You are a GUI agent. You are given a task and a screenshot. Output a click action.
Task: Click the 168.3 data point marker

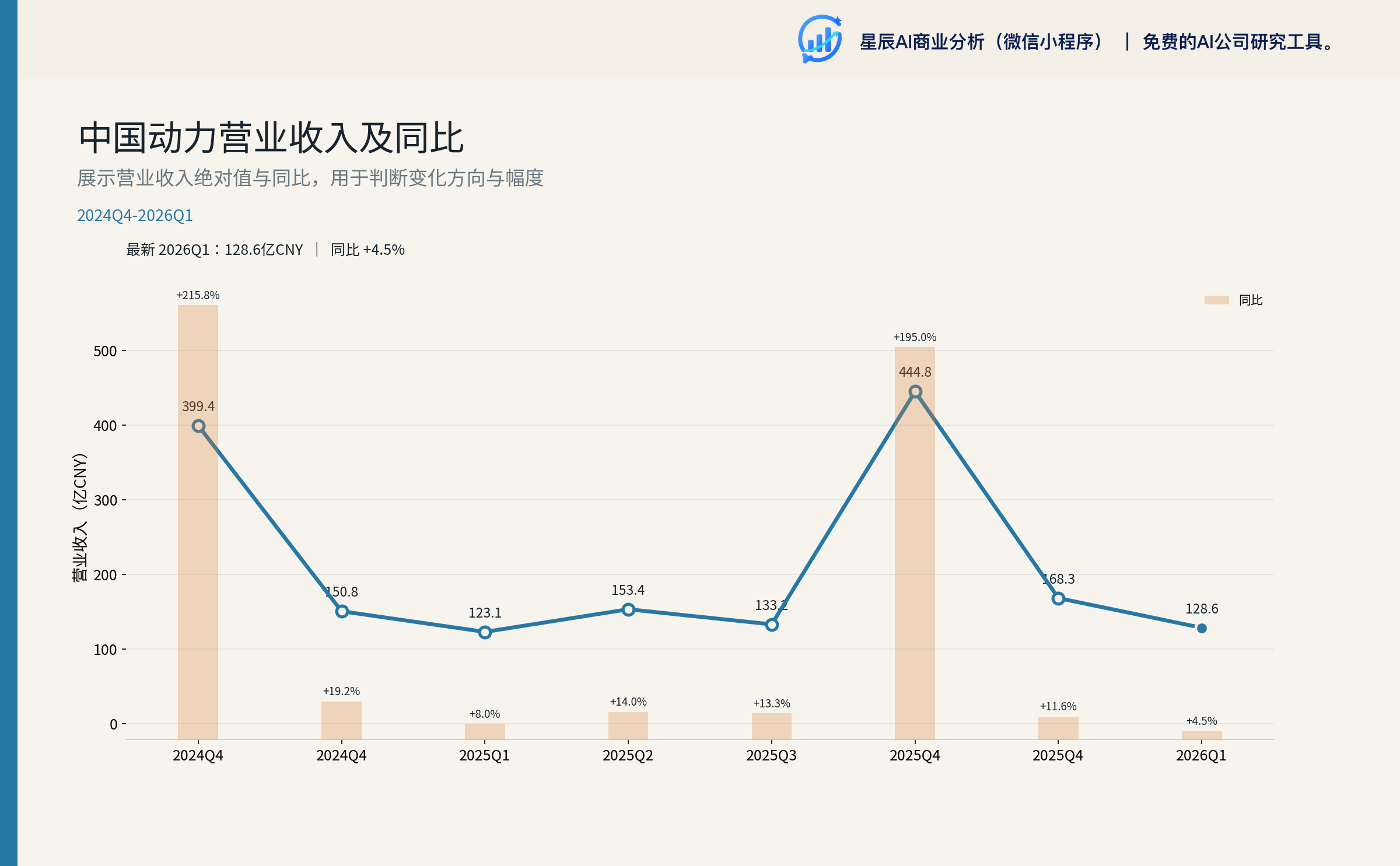pyautogui.click(x=1058, y=598)
